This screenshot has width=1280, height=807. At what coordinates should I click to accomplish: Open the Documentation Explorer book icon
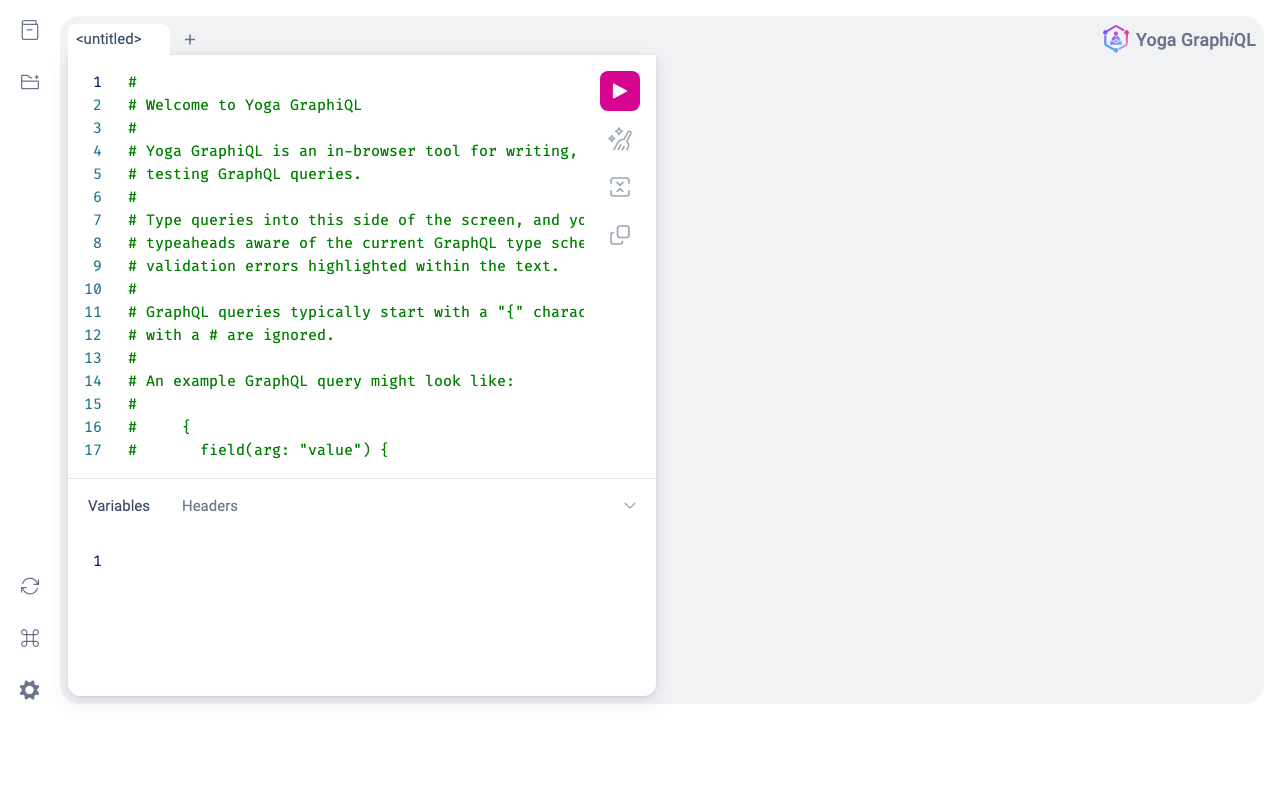tap(30, 30)
